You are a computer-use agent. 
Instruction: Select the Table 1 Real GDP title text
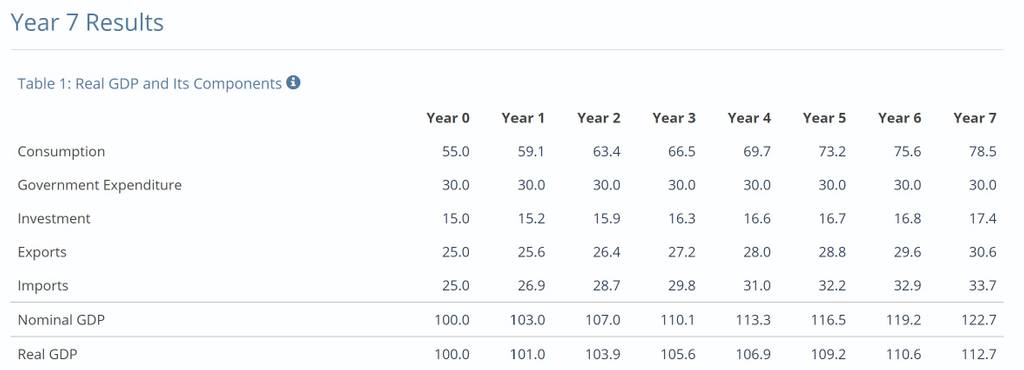tap(150, 84)
